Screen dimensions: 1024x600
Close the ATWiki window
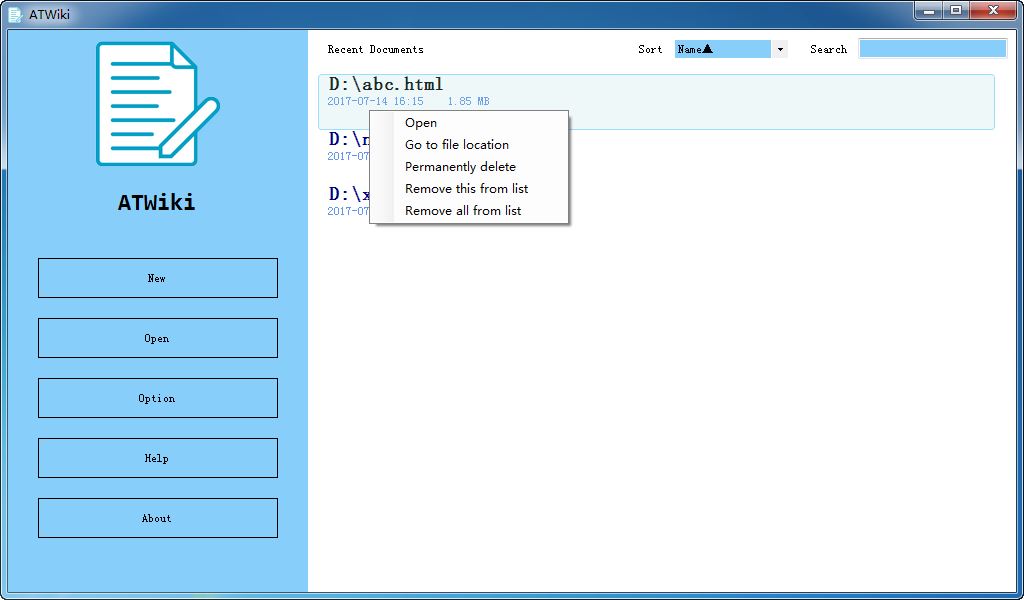(x=993, y=10)
